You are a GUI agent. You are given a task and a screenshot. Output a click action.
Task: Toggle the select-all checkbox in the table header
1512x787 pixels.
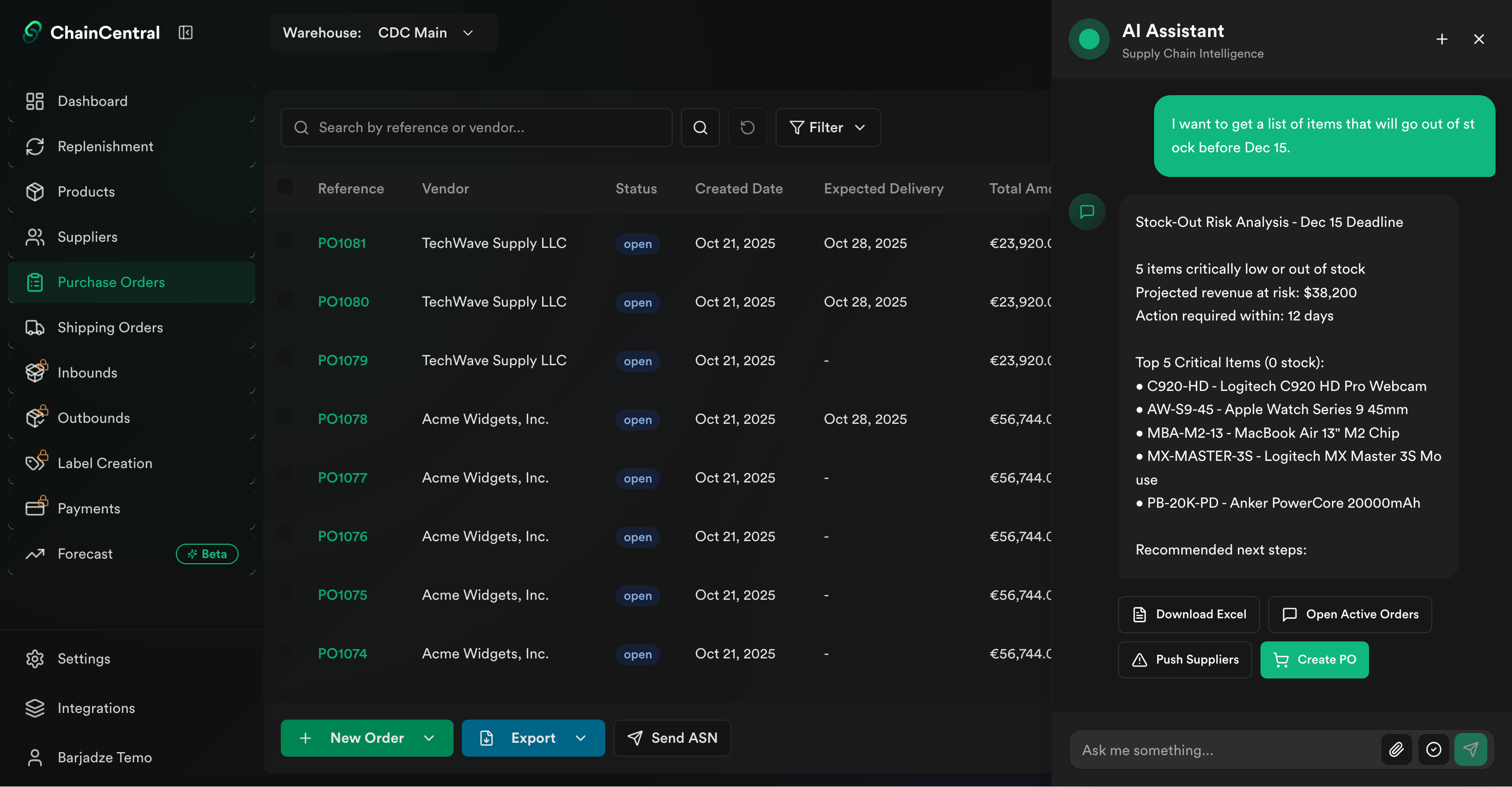click(x=286, y=186)
